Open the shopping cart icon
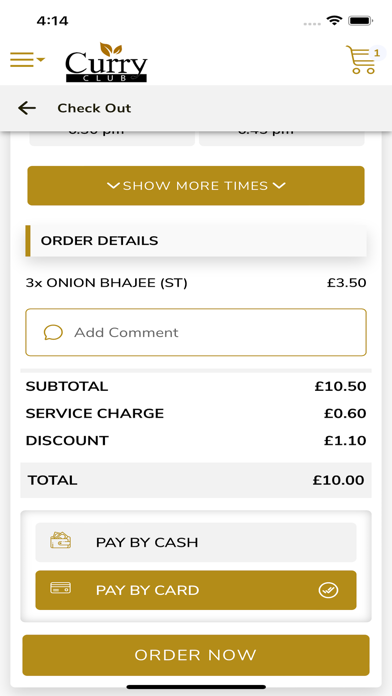The width and height of the screenshot is (392, 696). (x=360, y=60)
